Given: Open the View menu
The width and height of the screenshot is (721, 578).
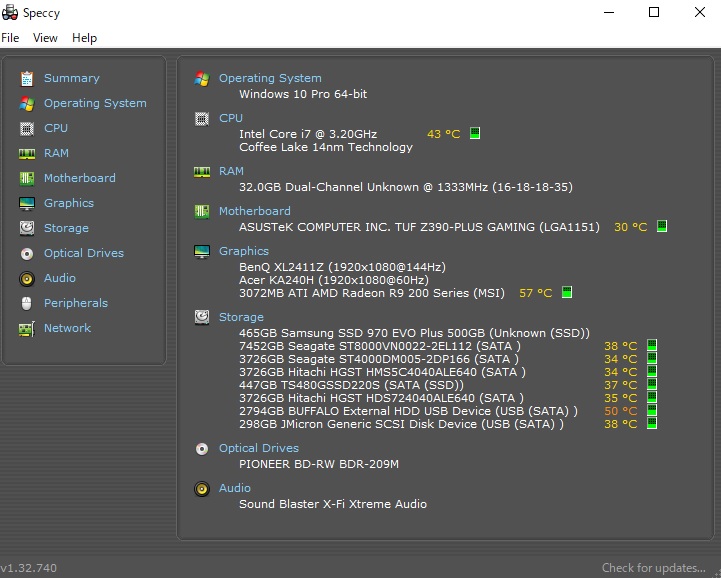Looking at the screenshot, I should click(45, 38).
